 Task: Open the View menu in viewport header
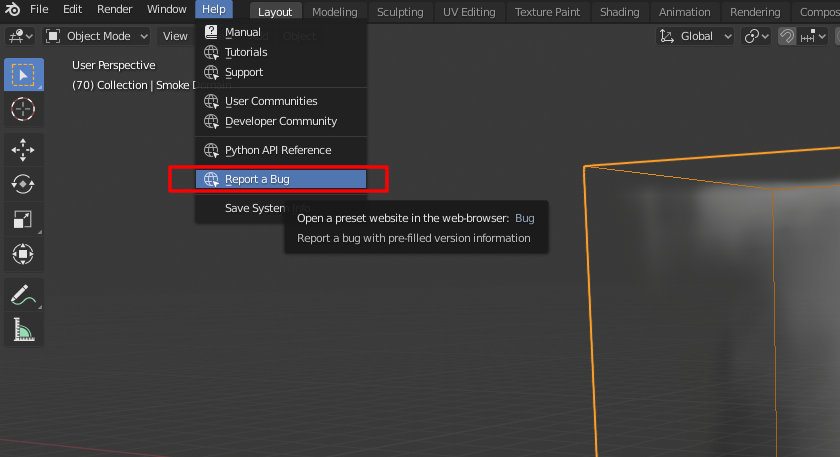(175, 36)
